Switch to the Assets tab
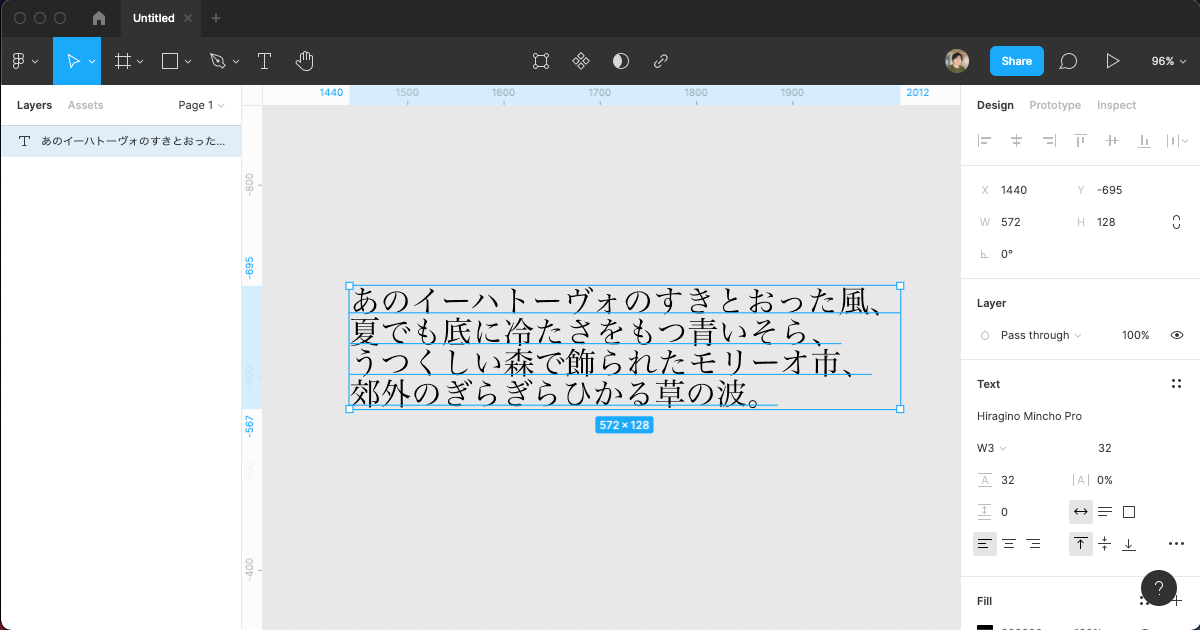Viewport: 1200px width, 630px height. 85,105
